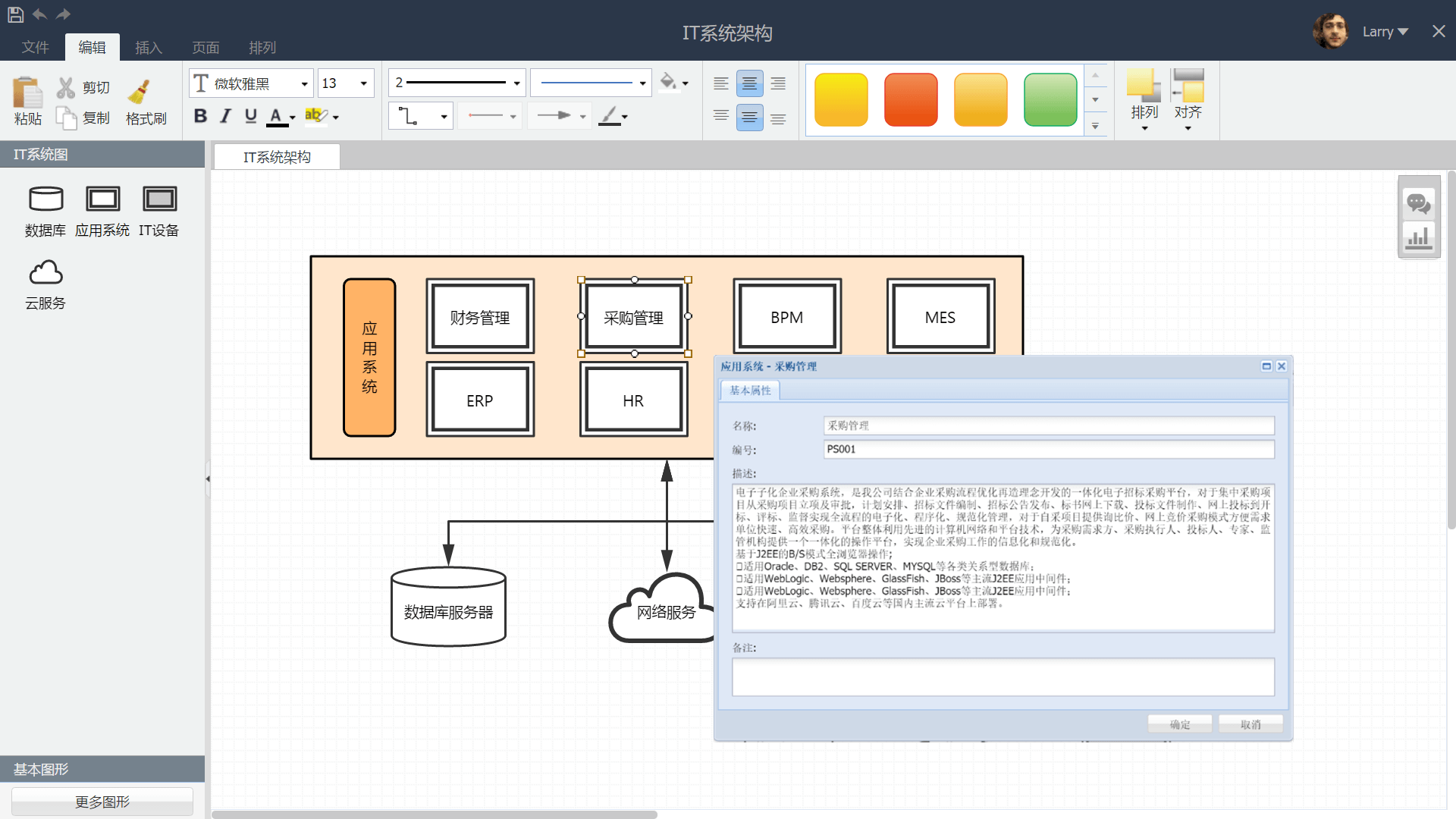Switch to the 页面 menu tab
Screen dimensions: 1456x819
coord(206,48)
